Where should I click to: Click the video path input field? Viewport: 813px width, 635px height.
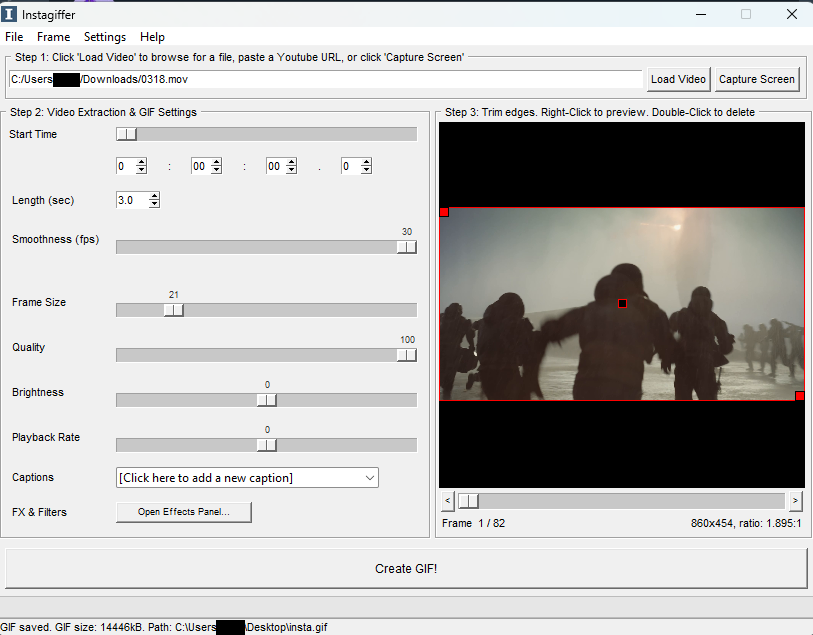tap(326, 79)
